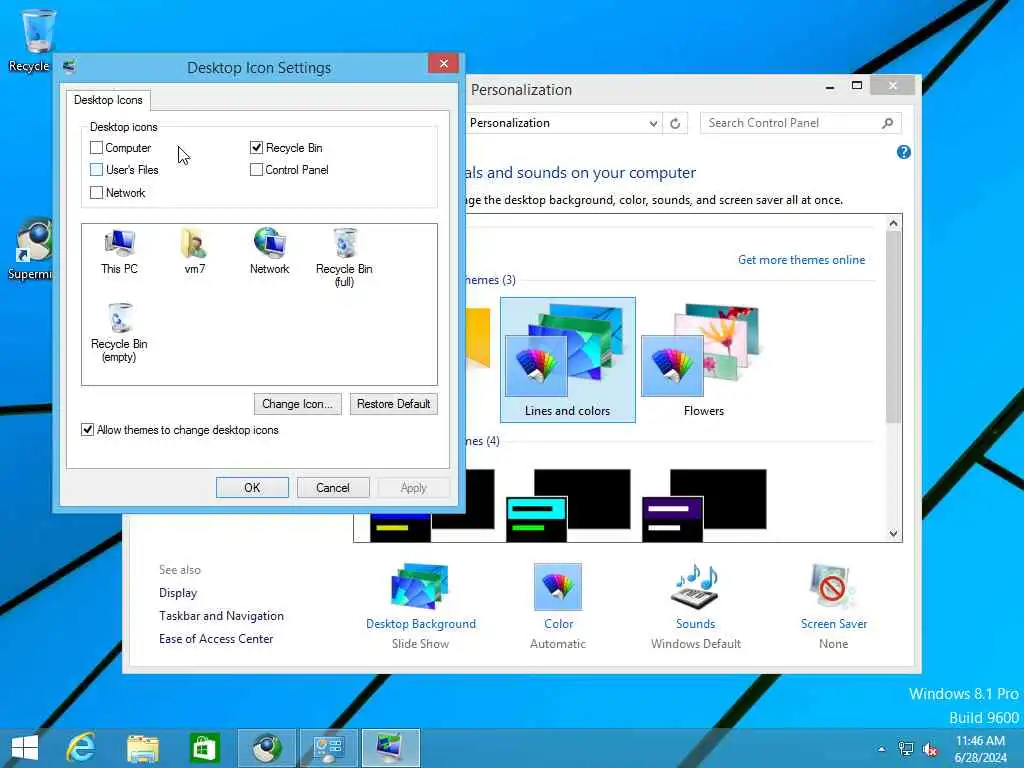Image resolution: width=1024 pixels, height=768 pixels.
Task: Enable the Control Panel checkbox
Action: [256, 170]
